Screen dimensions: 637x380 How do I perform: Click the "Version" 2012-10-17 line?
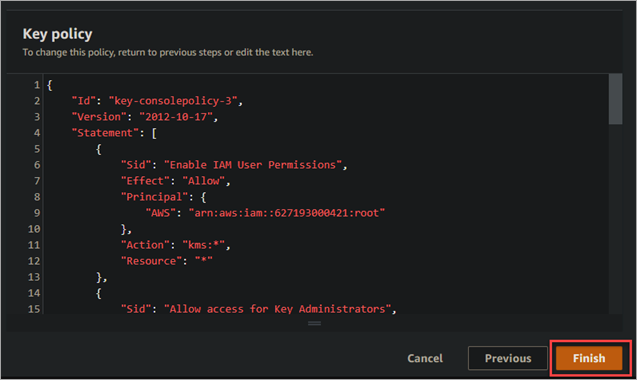pos(145,117)
